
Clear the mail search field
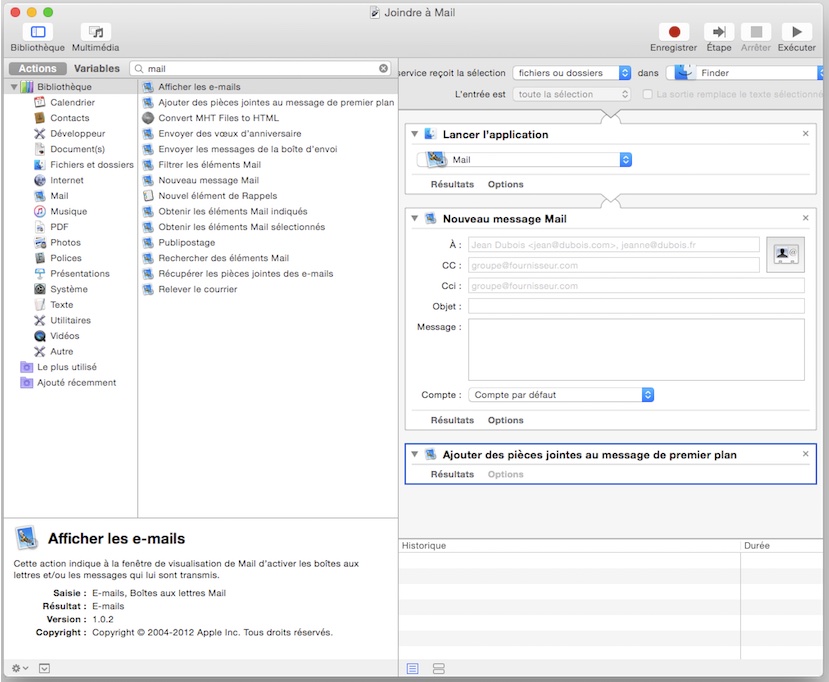(383, 68)
